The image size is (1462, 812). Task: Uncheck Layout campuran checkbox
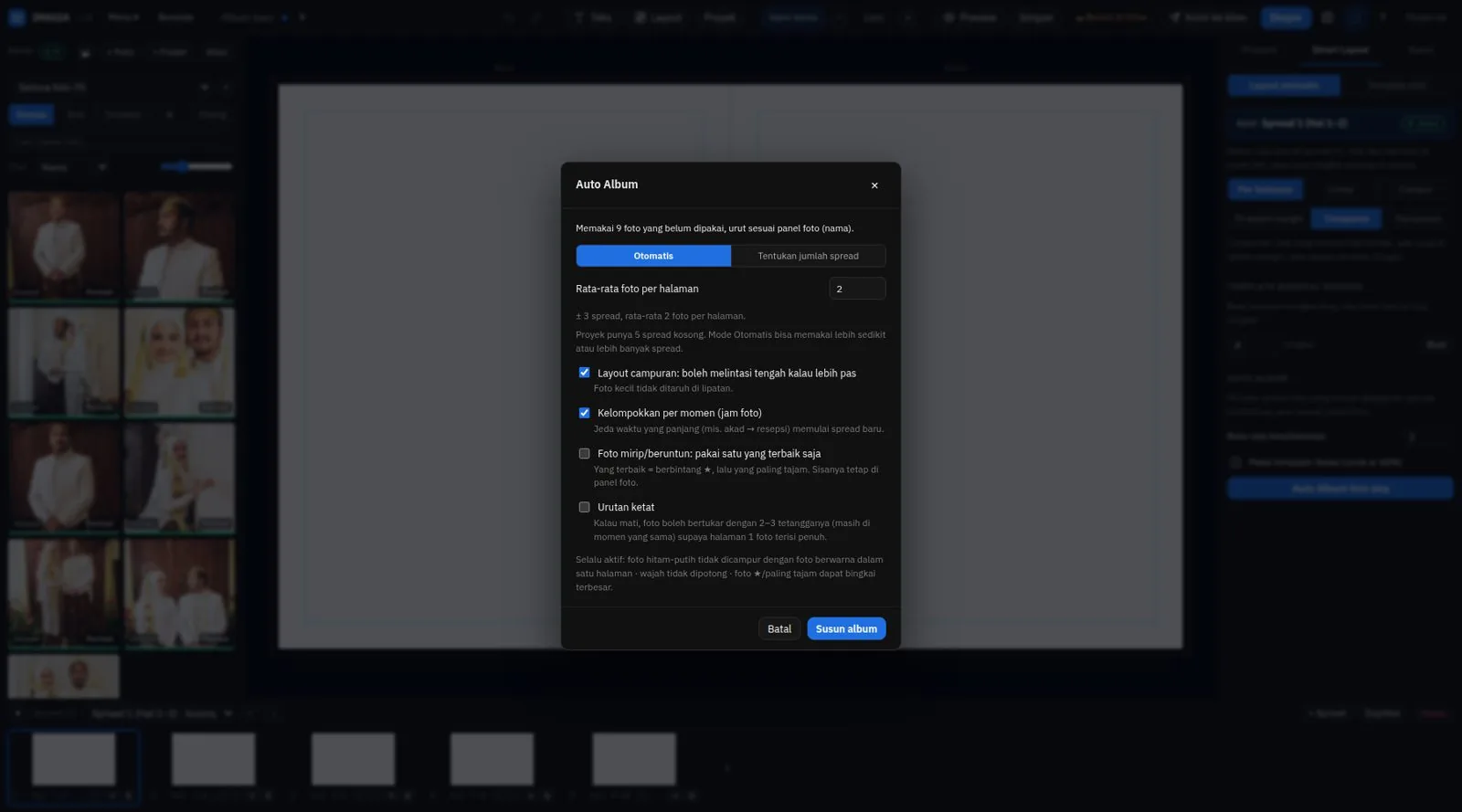(584, 373)
